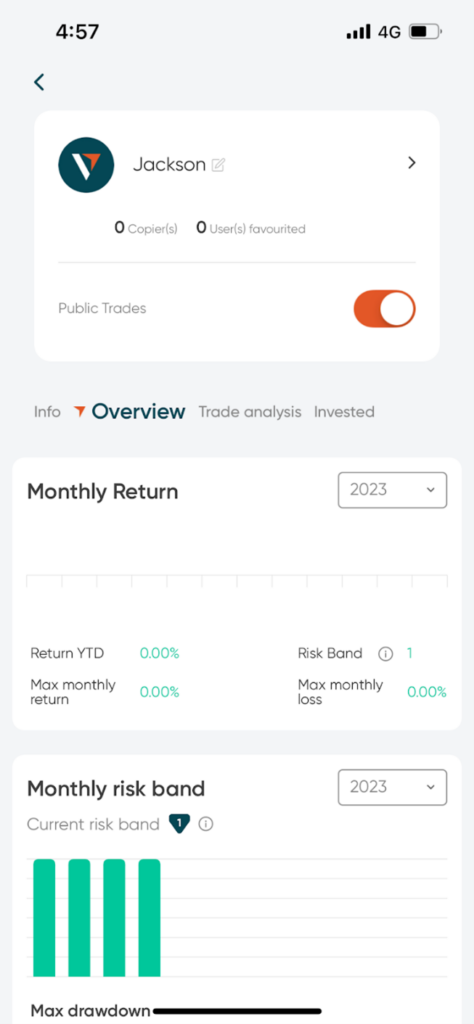Select the Overview tab
The height and width of the screenshot is (1024, 474).
click(138, 411)
